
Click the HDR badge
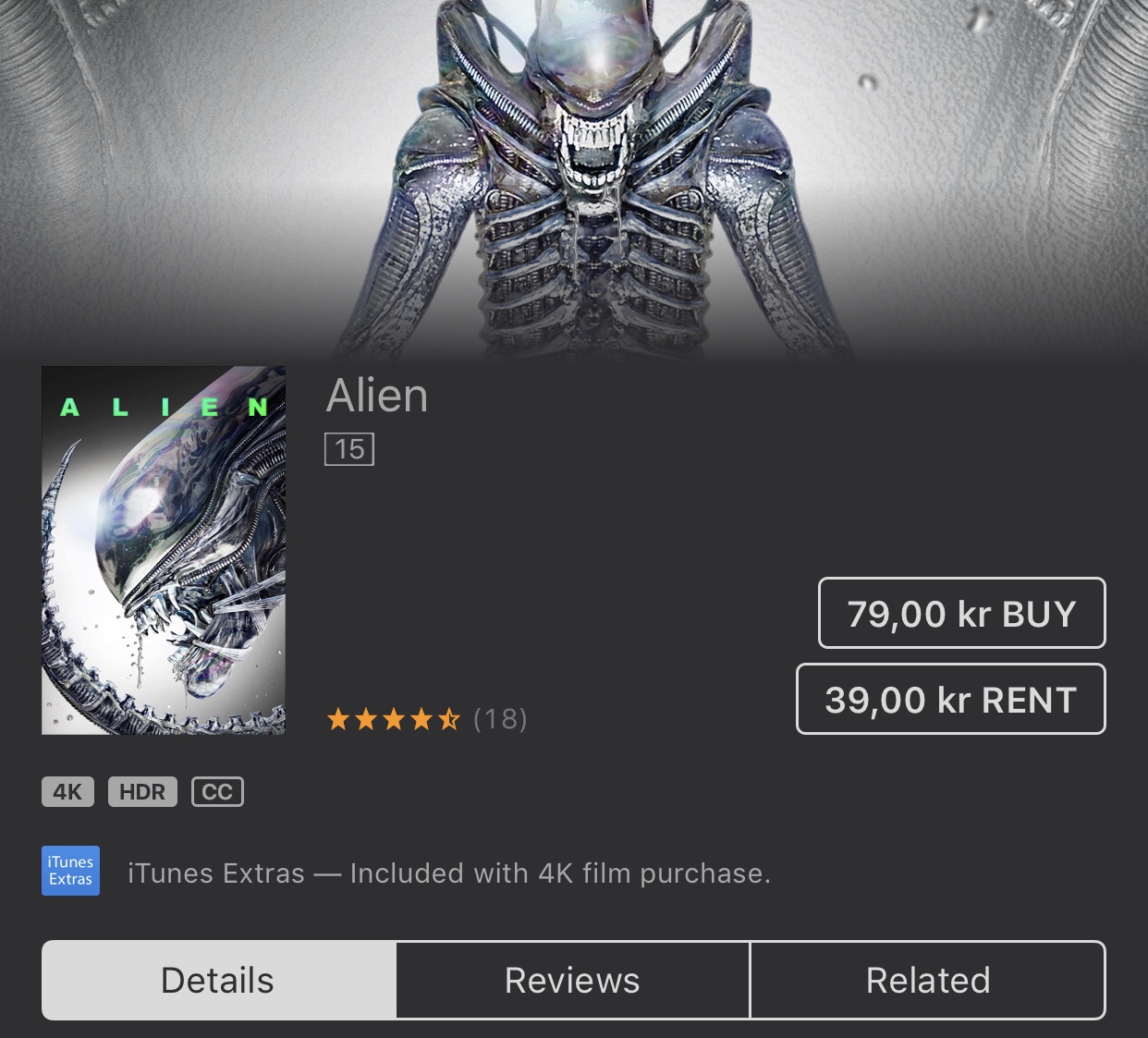142,792
